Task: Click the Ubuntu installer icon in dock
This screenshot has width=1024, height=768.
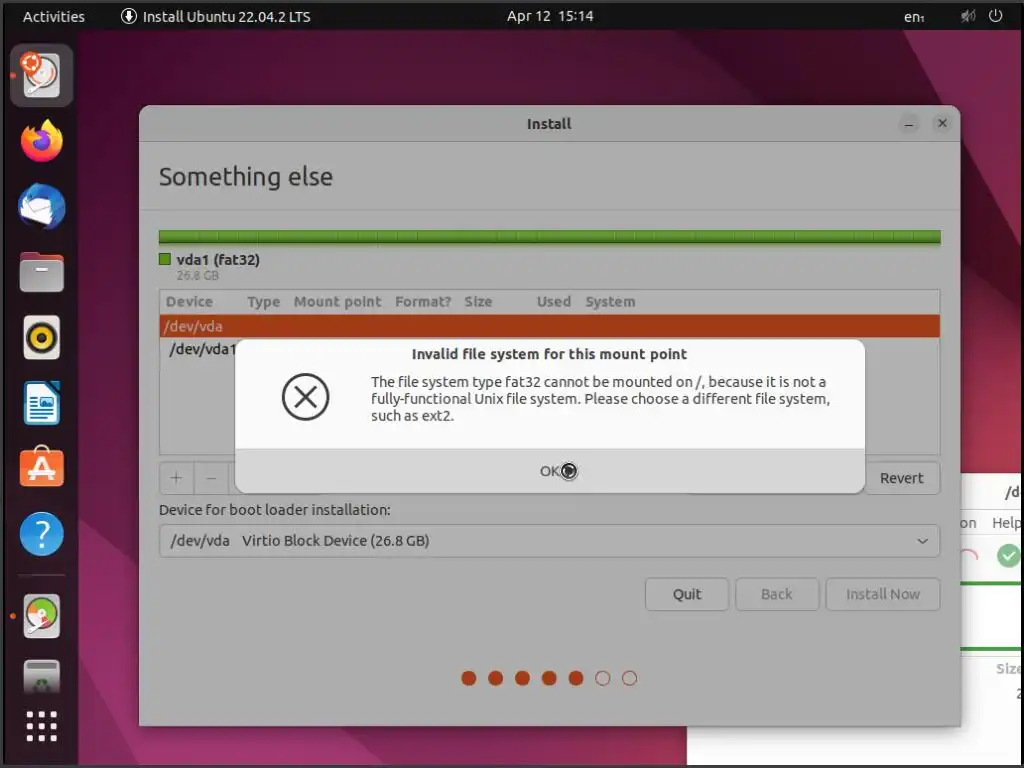Action: [42, 75]
